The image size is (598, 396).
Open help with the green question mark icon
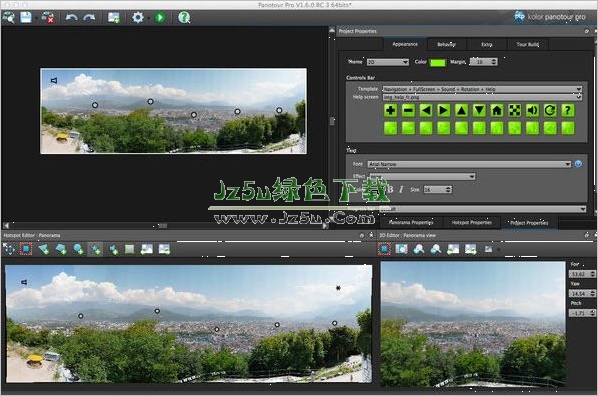[x=184, y=18]
